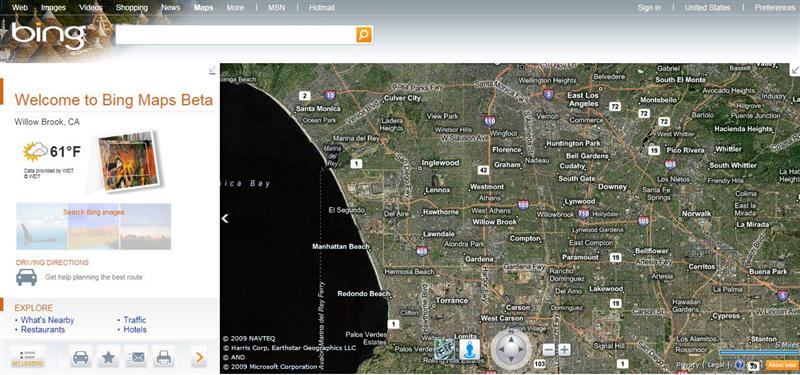Image resolution: width=800 pixels, height=375 pixels.
Task: Open the Videos tab
Action: (91, 8)
